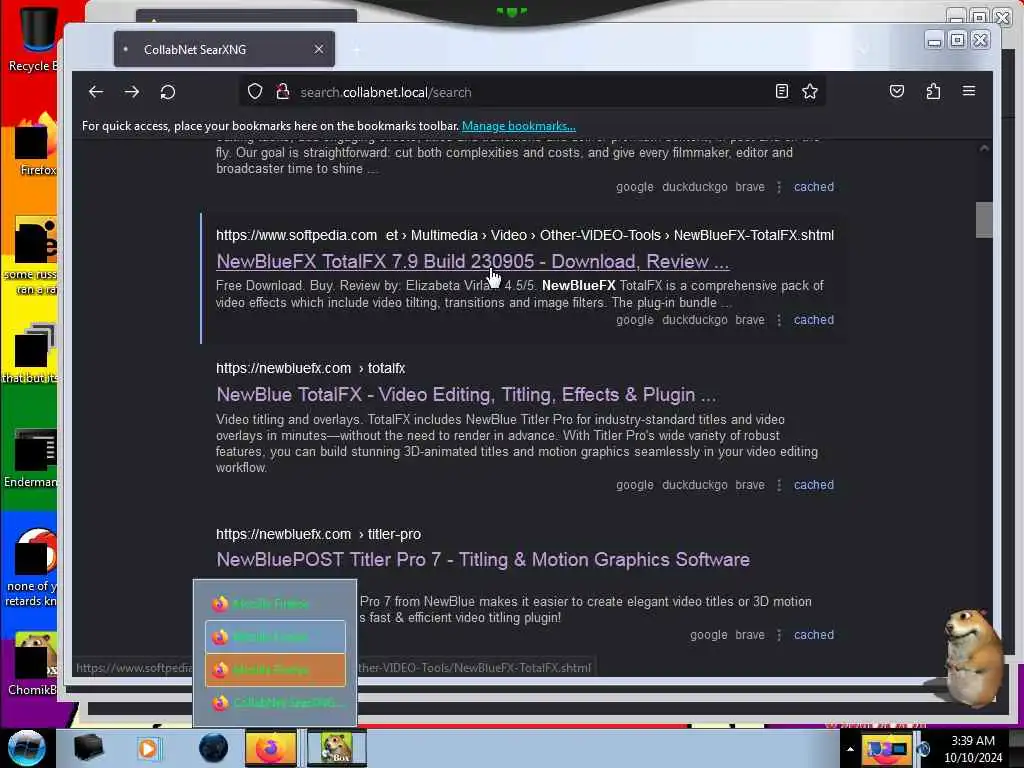Expand three-dot options for totalfx result
Viewport: 1024px width, 768px height.
point(778,485)
